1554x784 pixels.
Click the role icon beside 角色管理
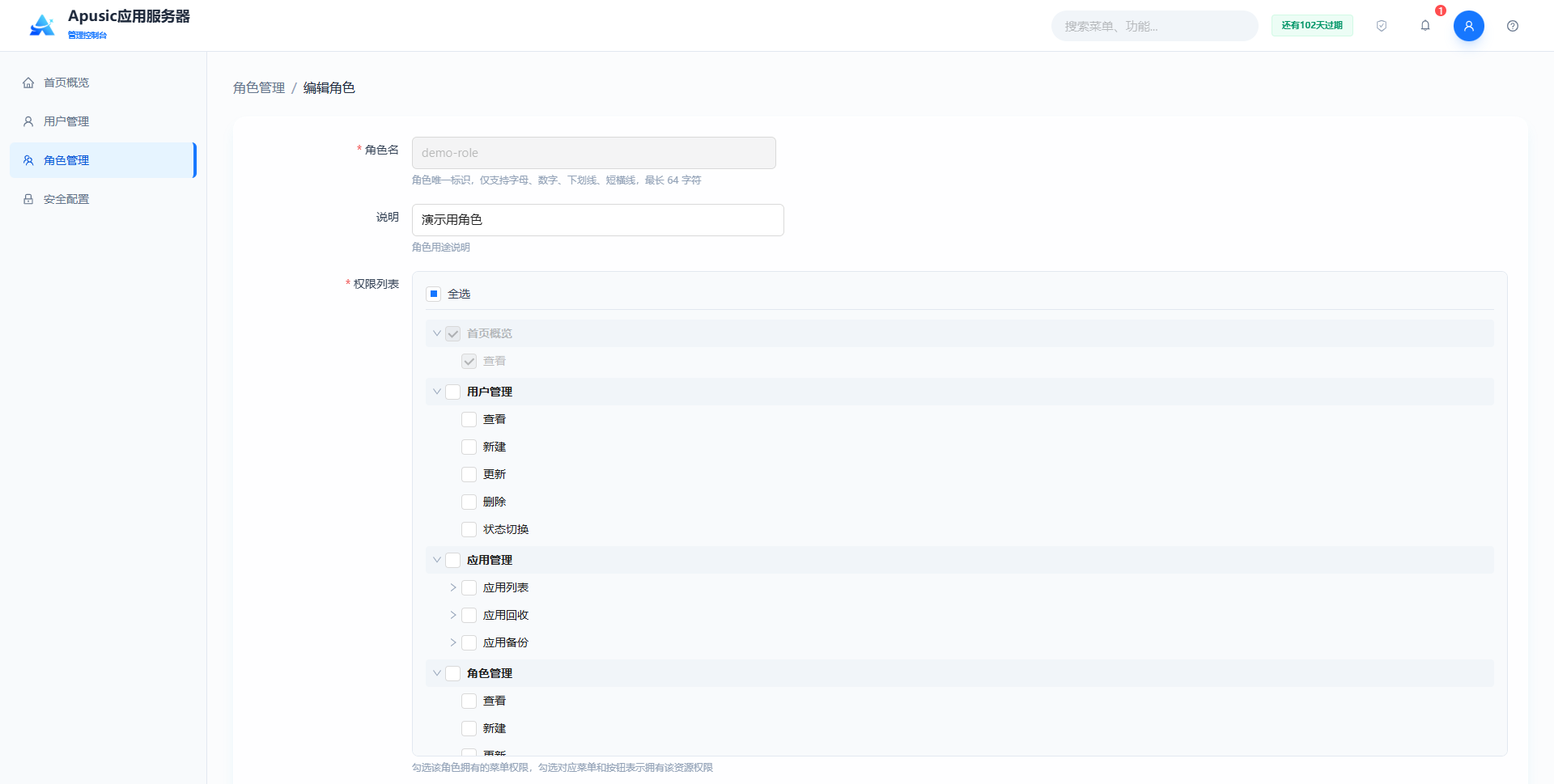click(28, 160)
